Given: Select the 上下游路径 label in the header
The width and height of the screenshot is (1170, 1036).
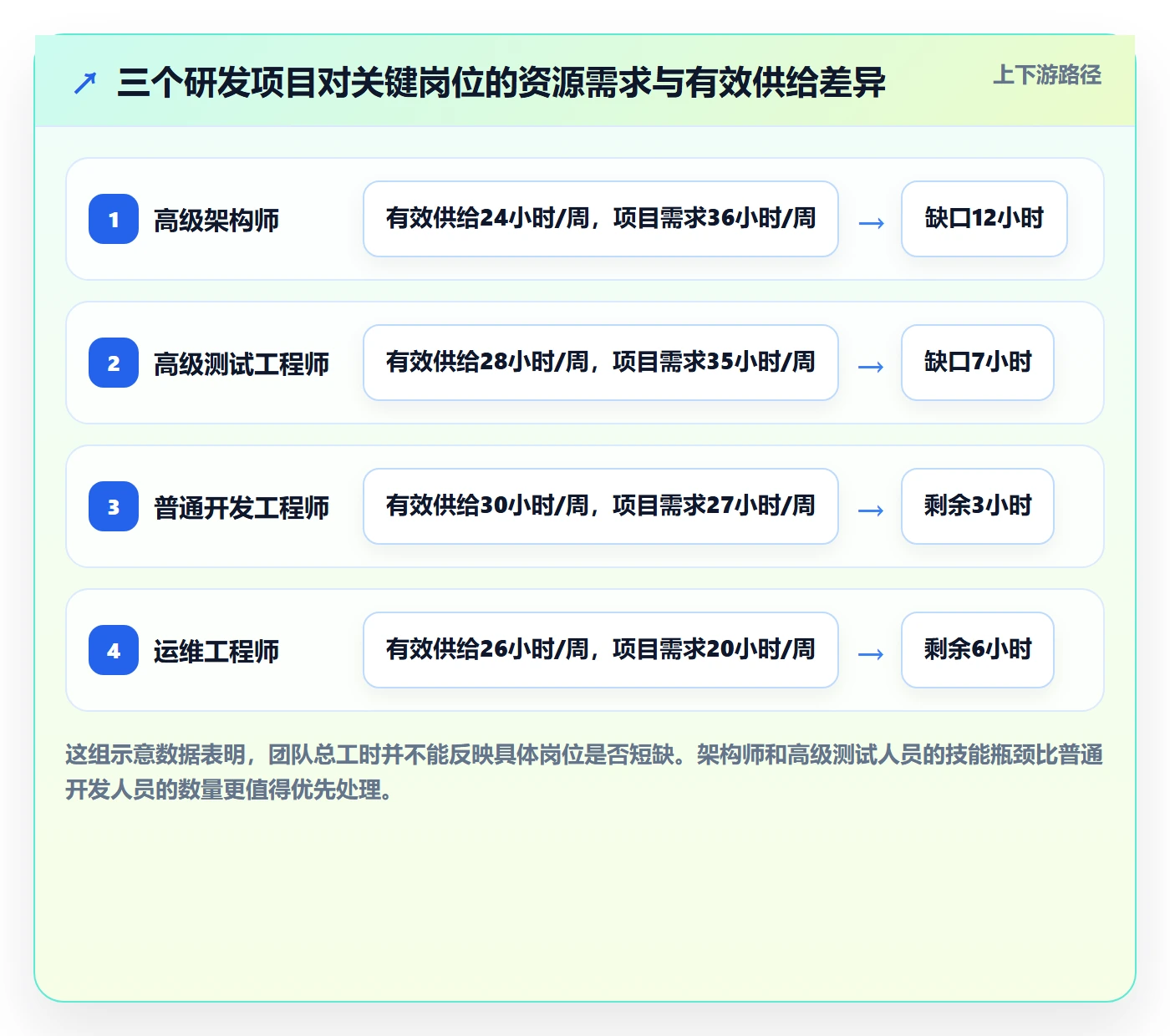Looking at the screenshot, I should click(1047, 75).
